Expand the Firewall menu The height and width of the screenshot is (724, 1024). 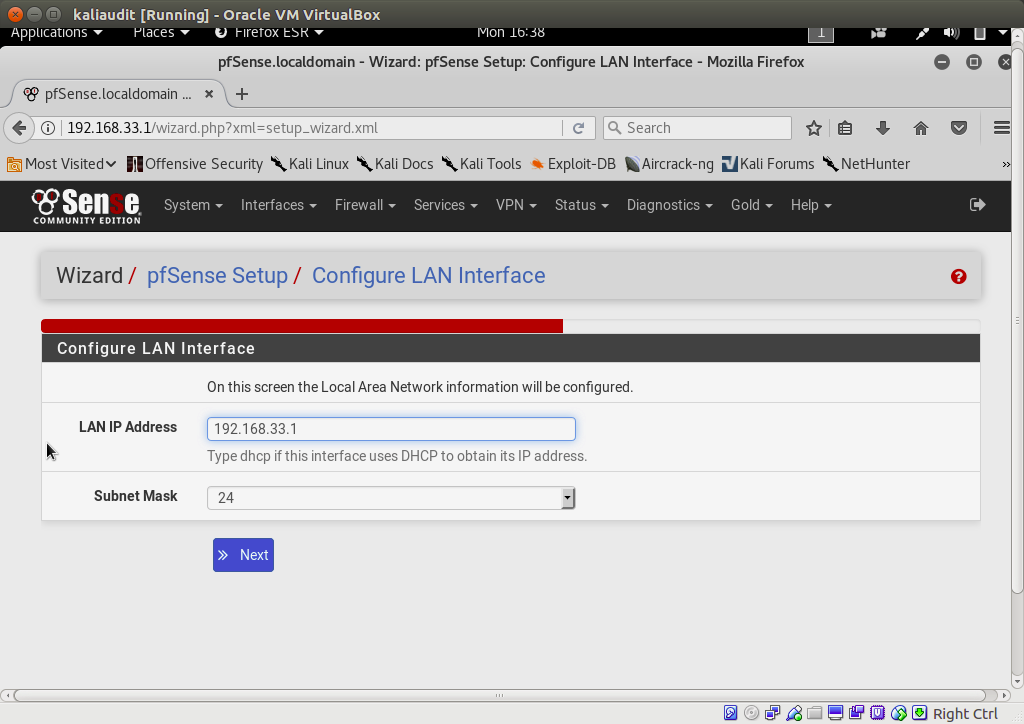[365, 205]
